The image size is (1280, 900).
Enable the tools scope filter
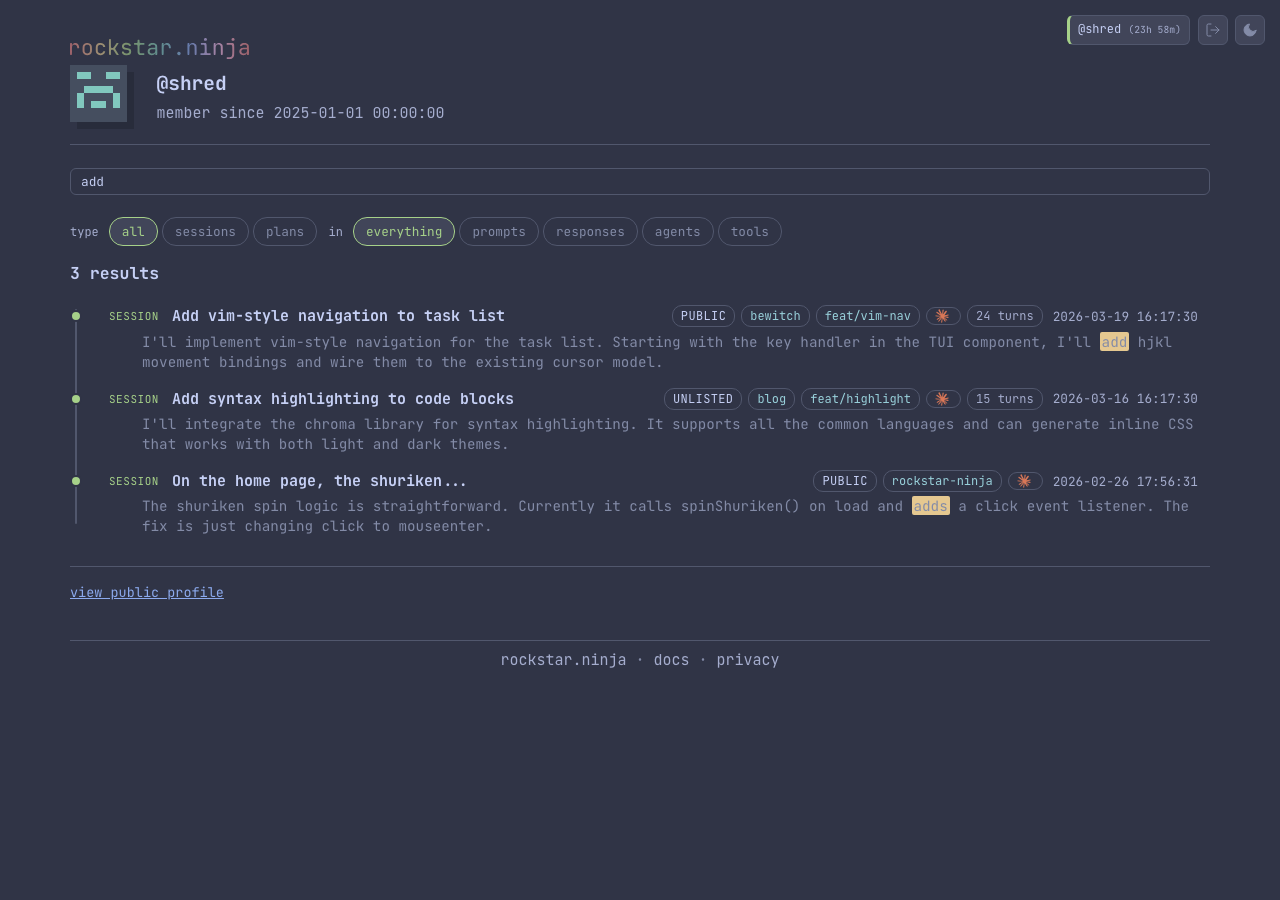click(749, 231)
